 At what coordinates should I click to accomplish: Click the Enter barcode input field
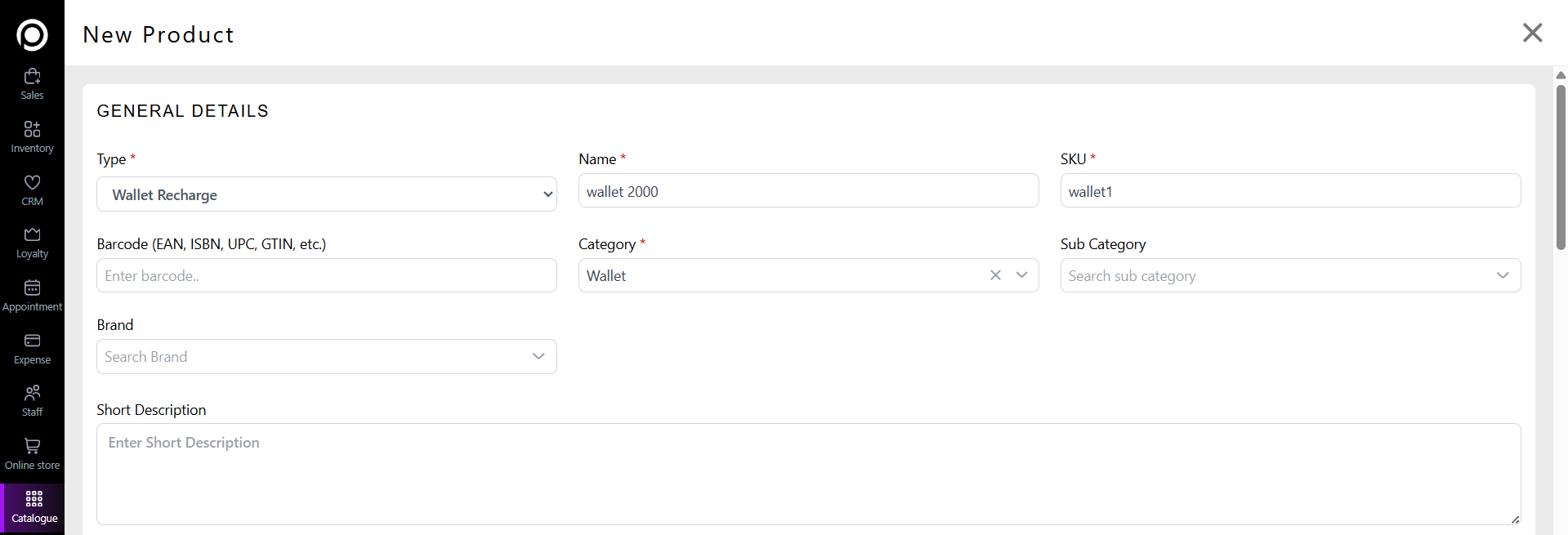(326, 276)
